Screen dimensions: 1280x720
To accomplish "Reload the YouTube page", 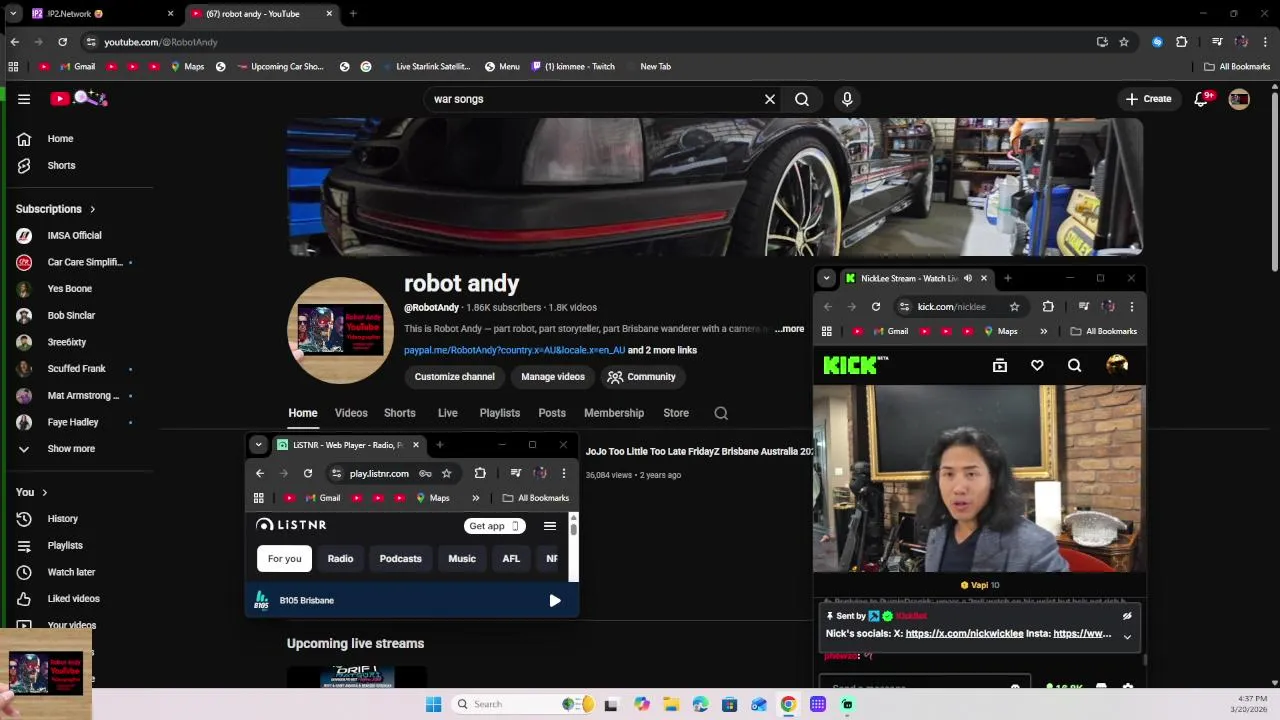I will [62, 42].
